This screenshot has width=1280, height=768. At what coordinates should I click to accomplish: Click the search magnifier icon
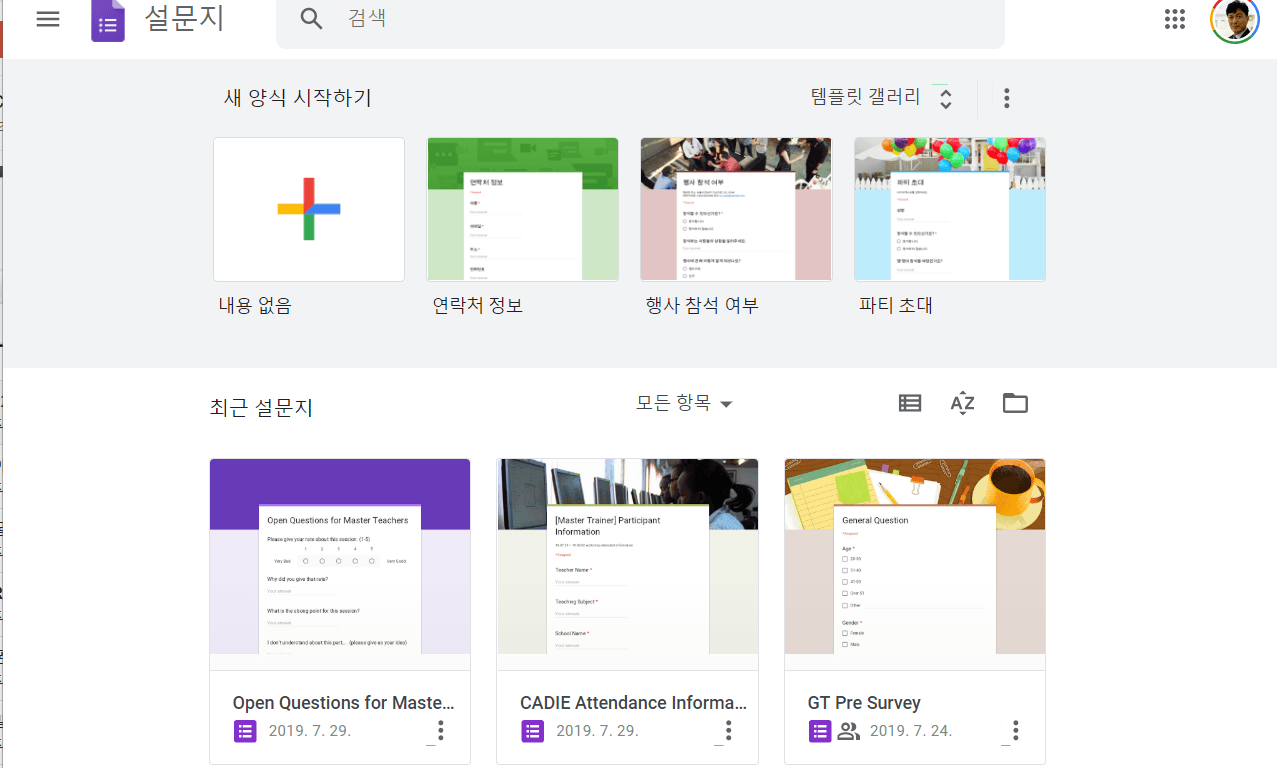click(311, 19)
